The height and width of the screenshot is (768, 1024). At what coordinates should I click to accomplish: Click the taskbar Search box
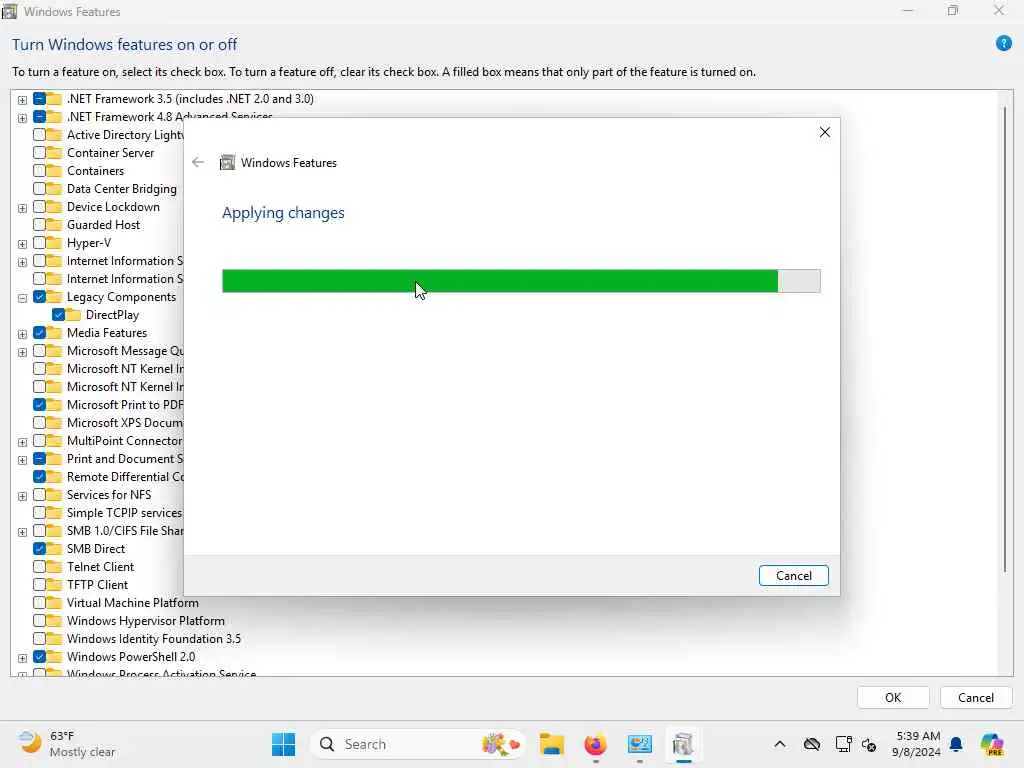pos(419,744)
